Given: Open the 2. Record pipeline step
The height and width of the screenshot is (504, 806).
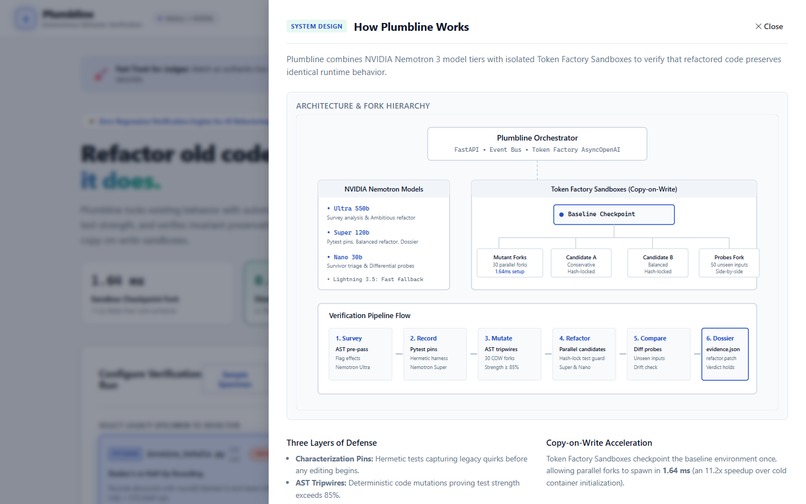Looking at the screenshot, I should 435,354.
